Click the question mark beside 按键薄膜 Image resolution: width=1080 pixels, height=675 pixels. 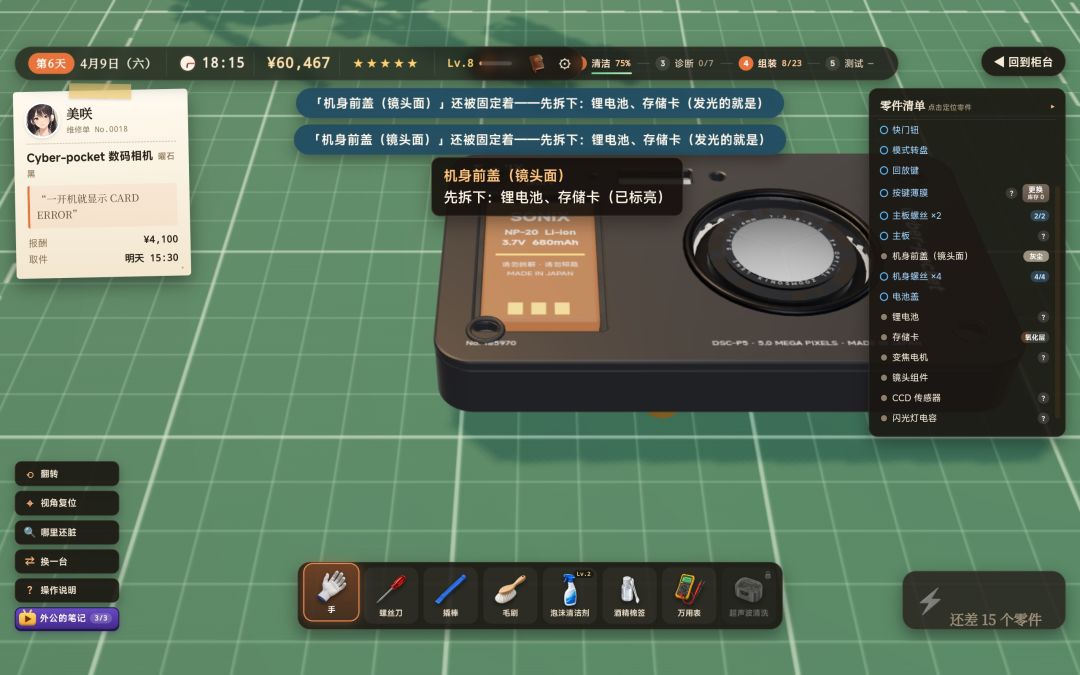[x=1011, y=194]
